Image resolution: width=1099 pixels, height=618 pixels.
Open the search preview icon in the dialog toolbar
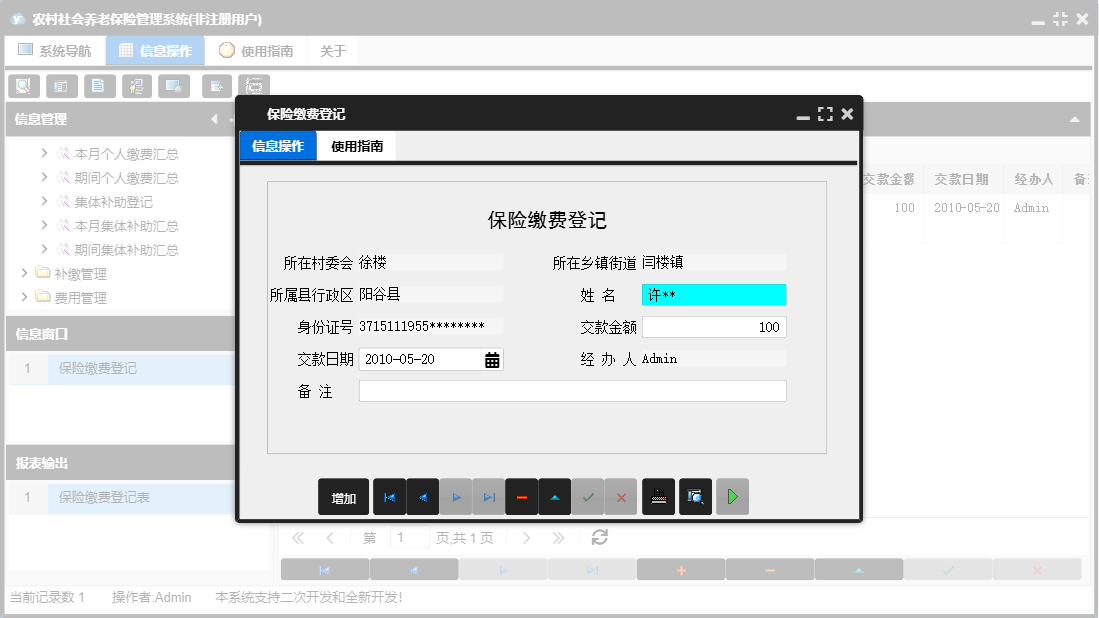coord(695,496)
